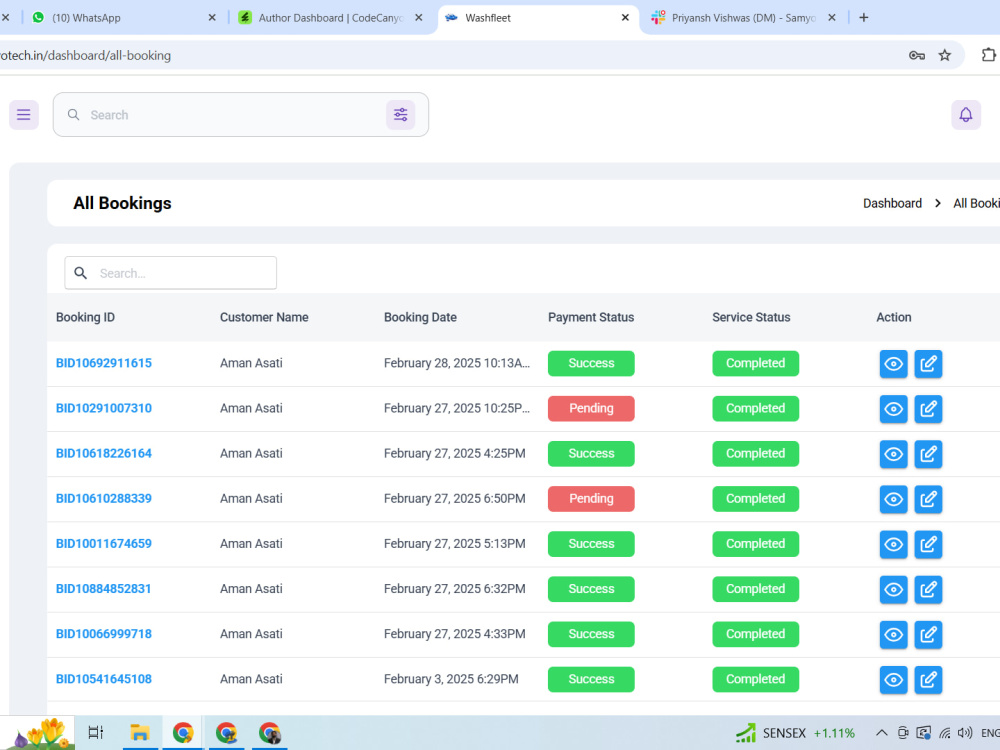Edit booking BID10618226164
This screenshot has height=750, width=1000.
coord(928,454)
